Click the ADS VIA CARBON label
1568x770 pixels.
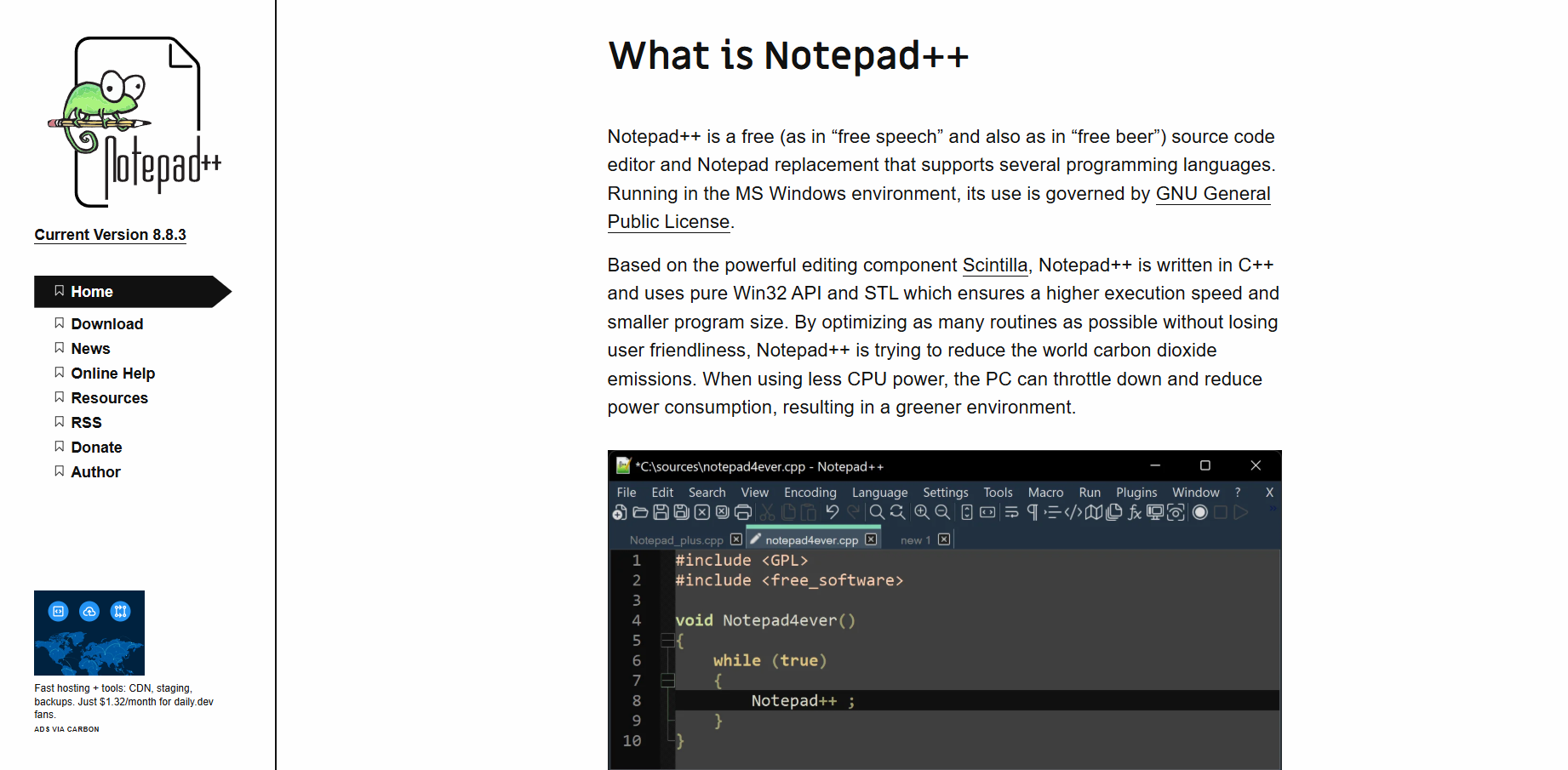click(66, 729)
